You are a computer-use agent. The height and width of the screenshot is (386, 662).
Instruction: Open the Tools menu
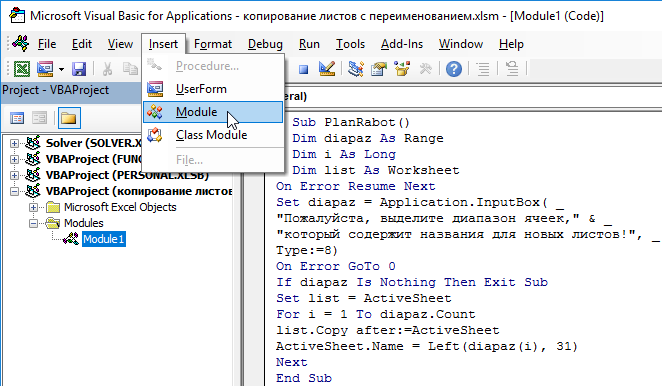coord(350,44)
